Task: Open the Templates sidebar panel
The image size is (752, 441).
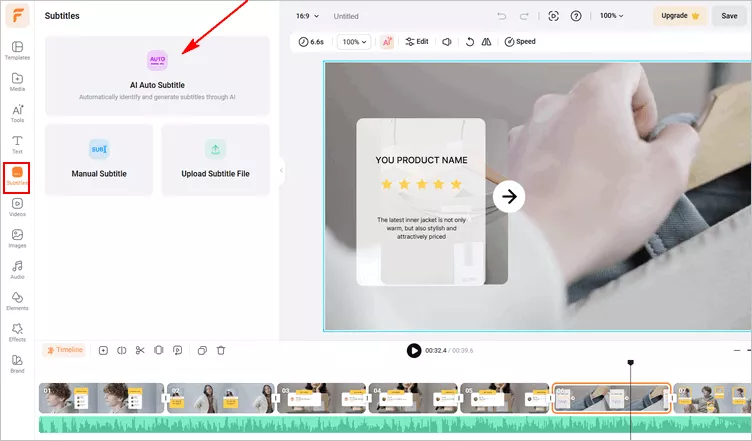Action: point(17,50)
